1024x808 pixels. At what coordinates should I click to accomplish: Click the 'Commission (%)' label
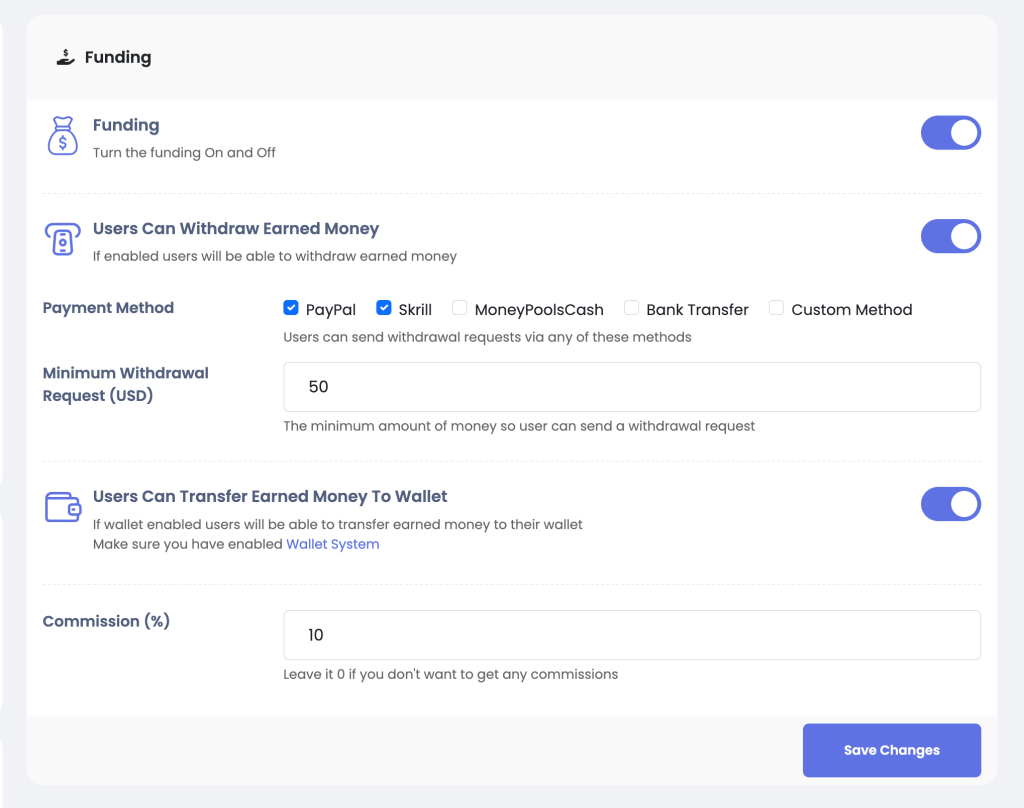click(x=106, y=621)
